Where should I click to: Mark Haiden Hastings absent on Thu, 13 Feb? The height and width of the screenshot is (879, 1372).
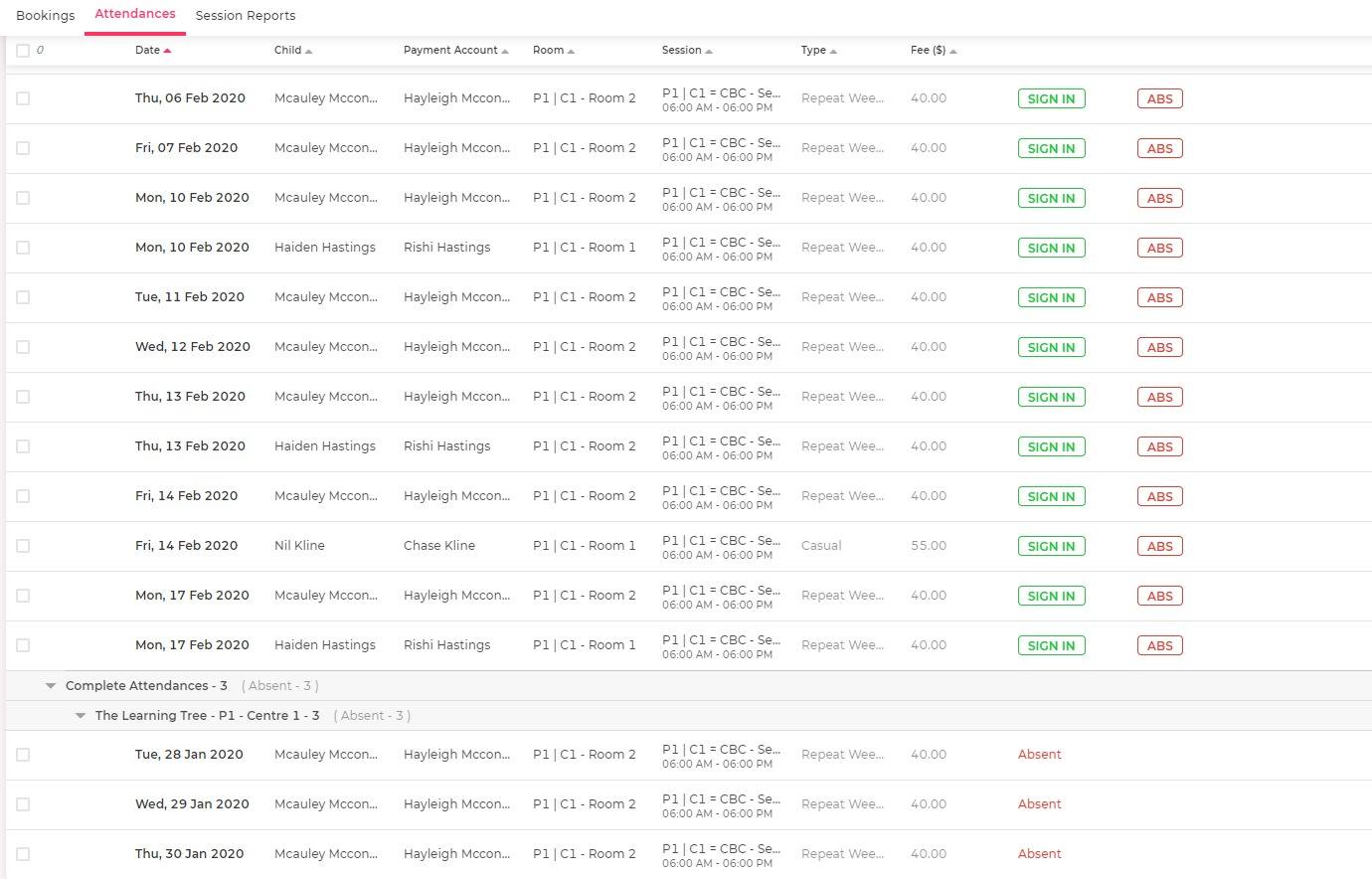pos(1159,446)
